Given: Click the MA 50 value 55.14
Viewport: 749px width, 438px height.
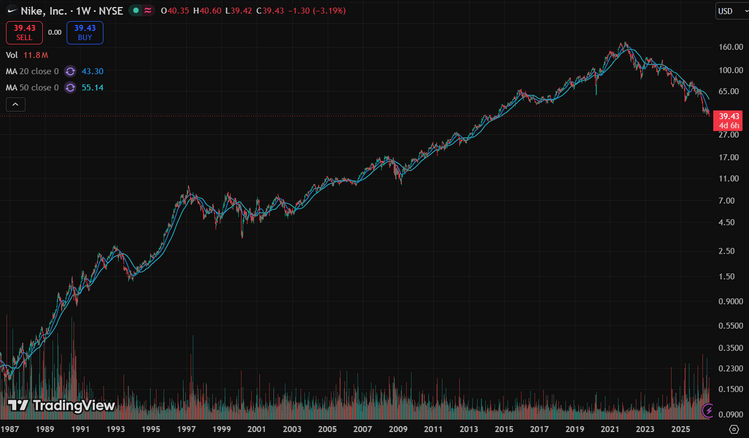Looking at the screenshot, I should [x=92, y=87].
